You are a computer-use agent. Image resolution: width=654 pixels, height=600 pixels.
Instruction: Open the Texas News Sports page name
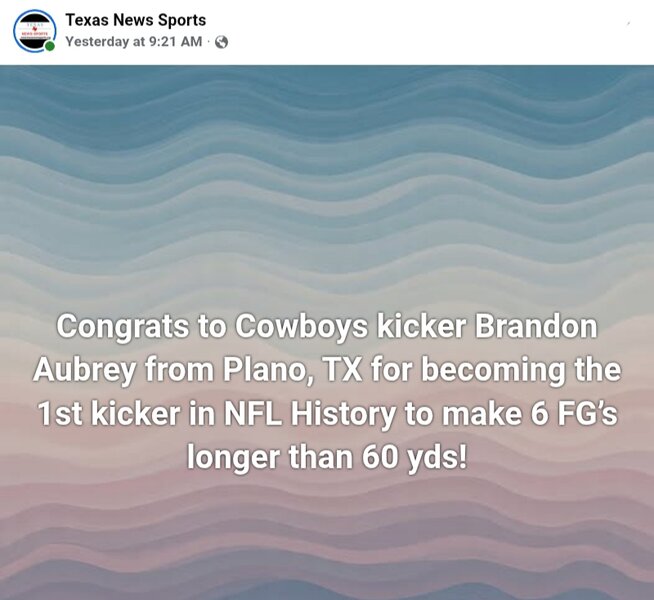pos(135,20)
